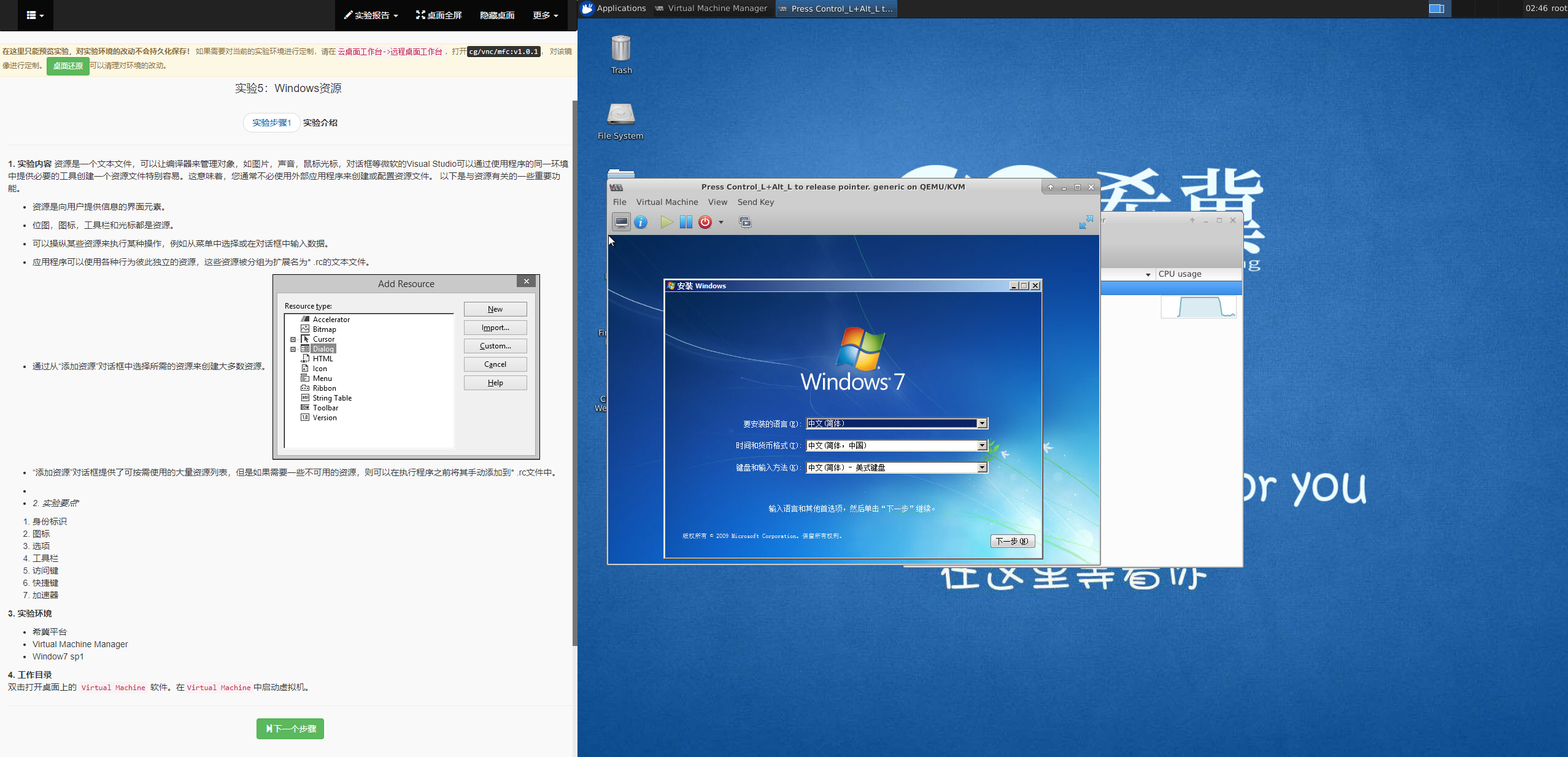Select Icon resource type
The height and width of the screenshot is (757, 1568).
tap(320, 369)
